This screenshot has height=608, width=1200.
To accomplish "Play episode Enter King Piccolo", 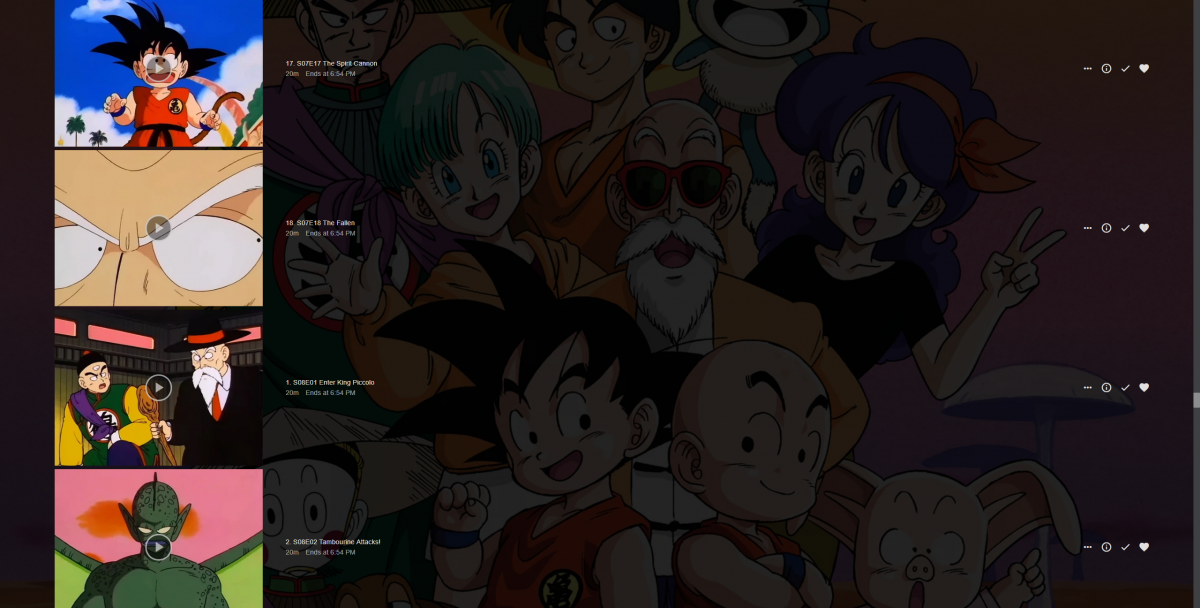I will point(158,387).
